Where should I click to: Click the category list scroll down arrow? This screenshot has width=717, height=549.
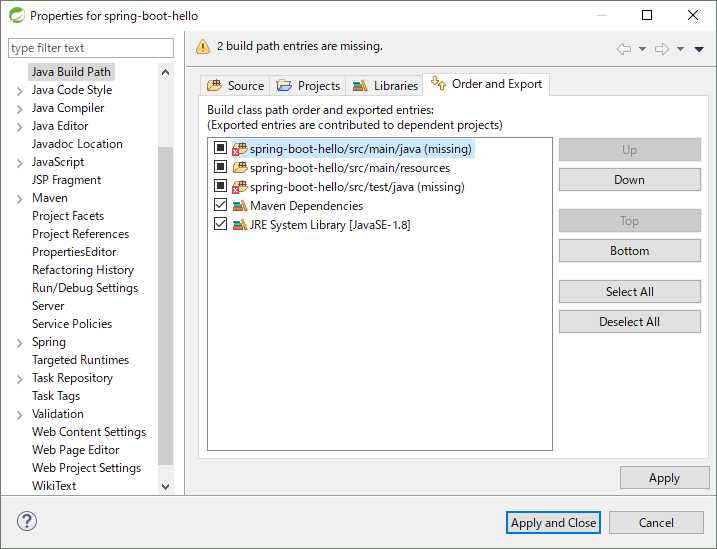pos(166,486)
